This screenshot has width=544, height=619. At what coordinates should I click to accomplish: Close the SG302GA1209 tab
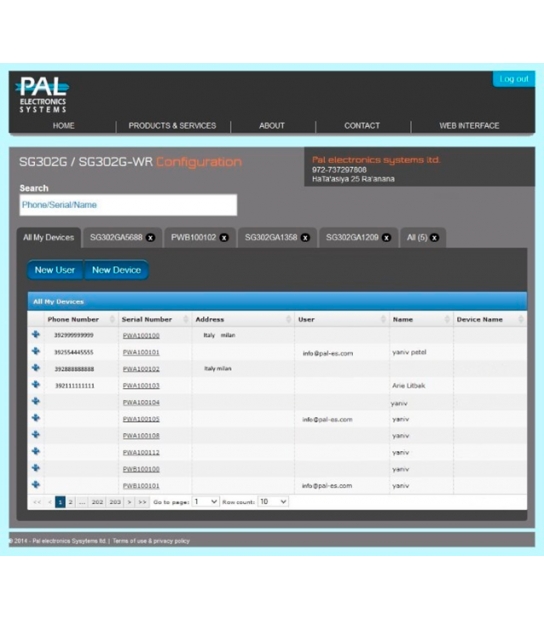(x=386, y=238)
